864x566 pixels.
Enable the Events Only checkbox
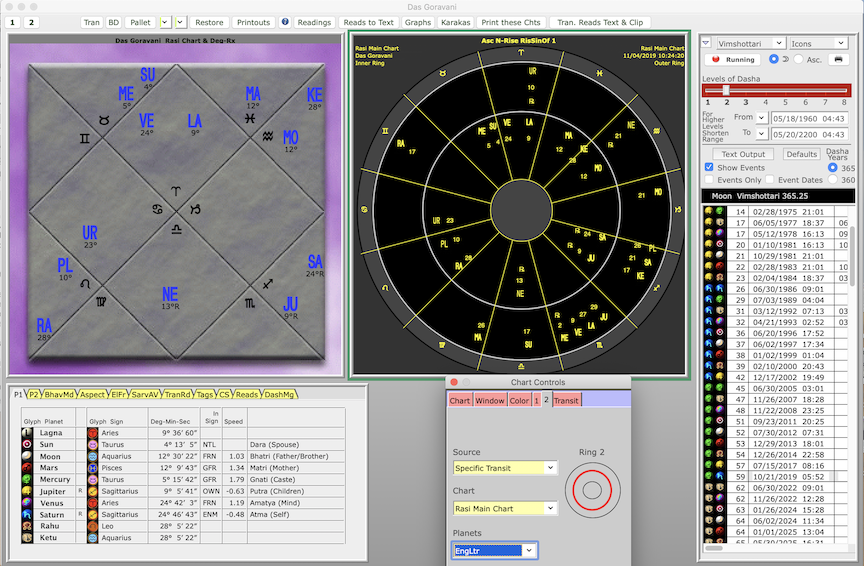coord(709,180)
